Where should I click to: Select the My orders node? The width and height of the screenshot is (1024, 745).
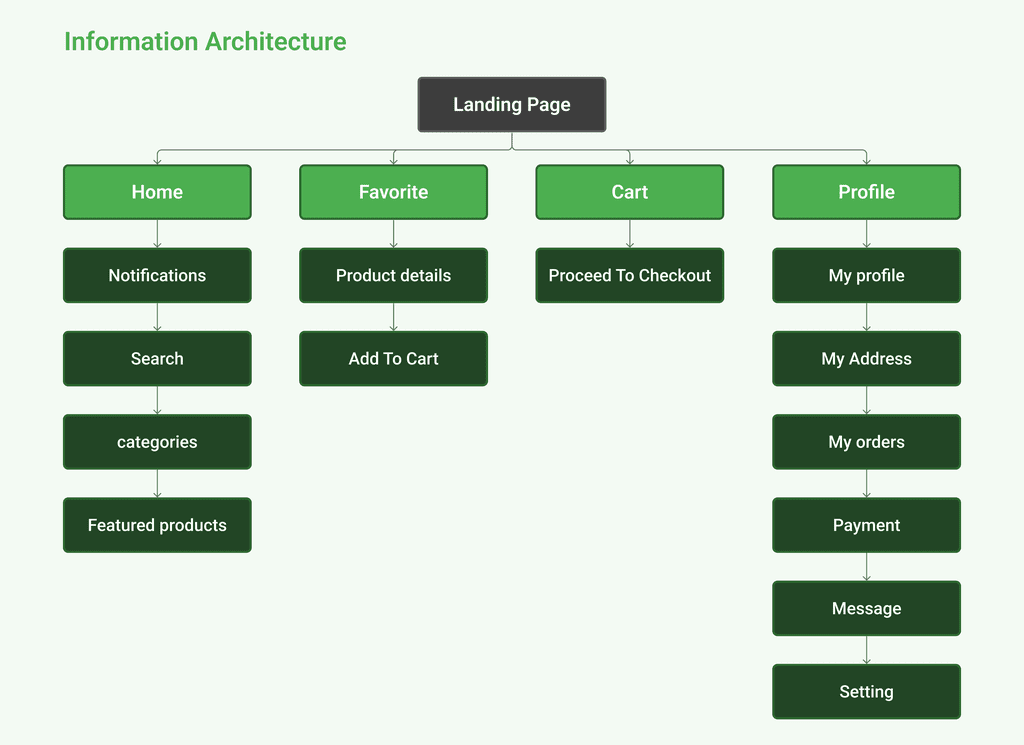pos(867,442)
